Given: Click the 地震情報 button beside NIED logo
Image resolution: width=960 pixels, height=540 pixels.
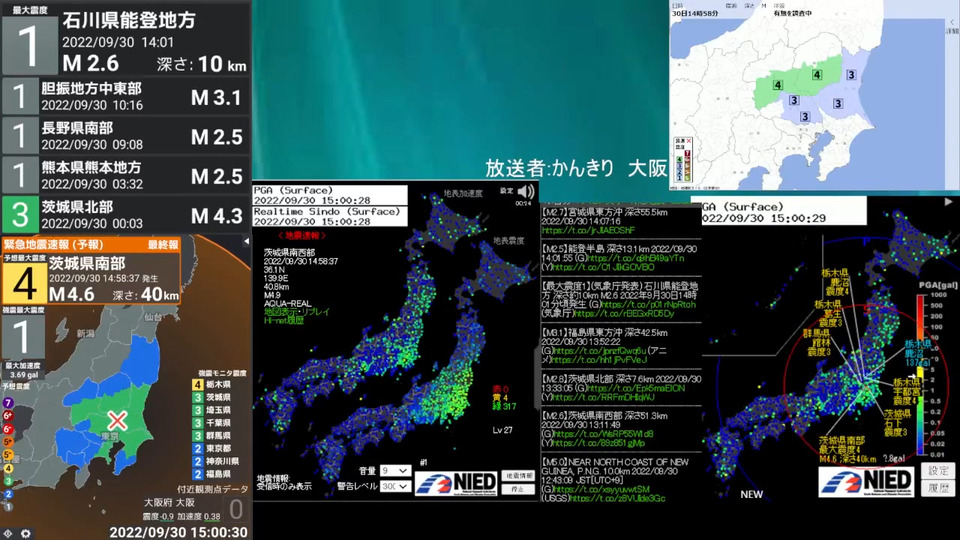Looking at the screenshot, I should (519, 476).
